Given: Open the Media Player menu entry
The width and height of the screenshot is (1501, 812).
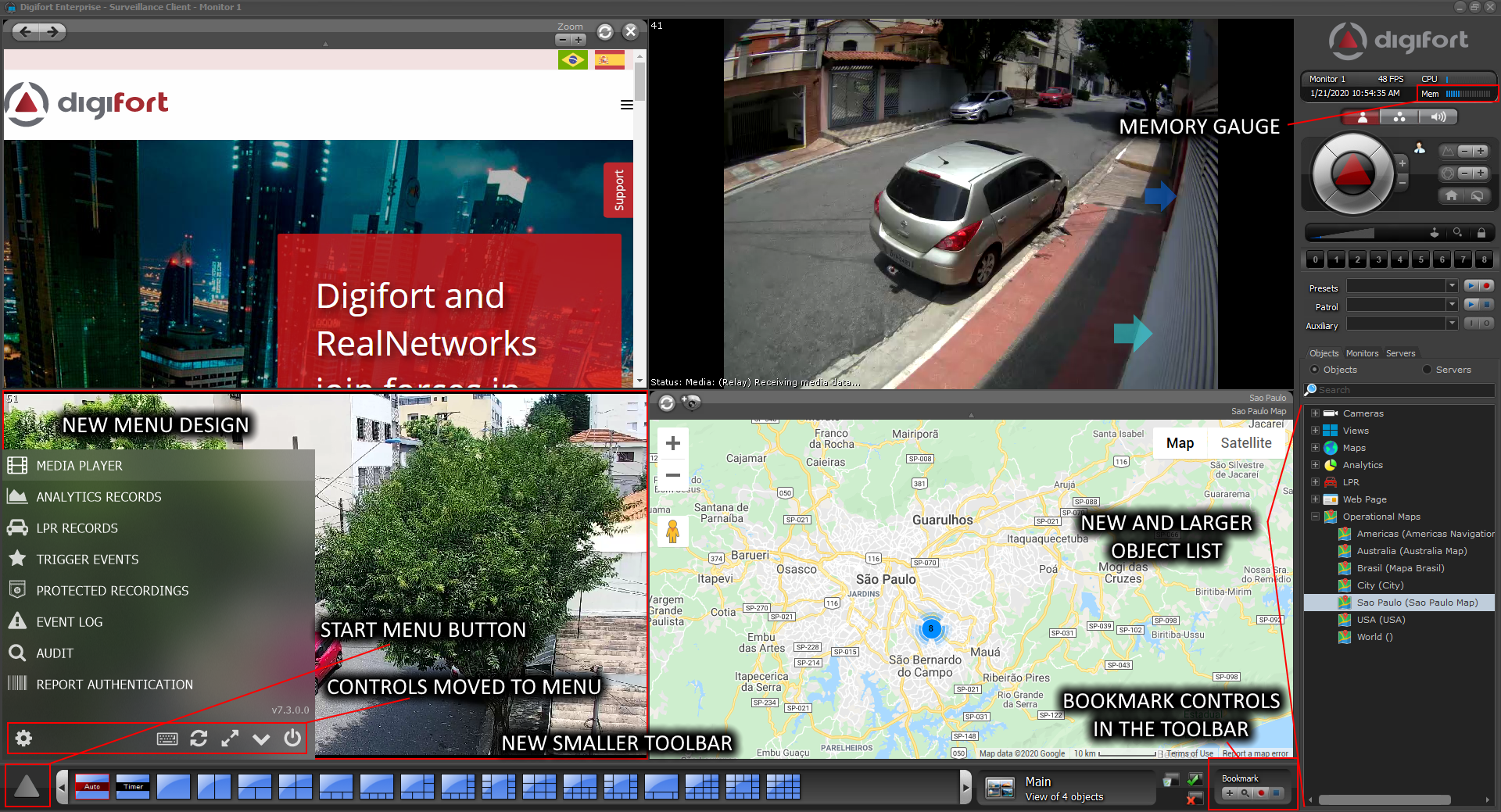Looking at the screenshot, I should (159, 466).
